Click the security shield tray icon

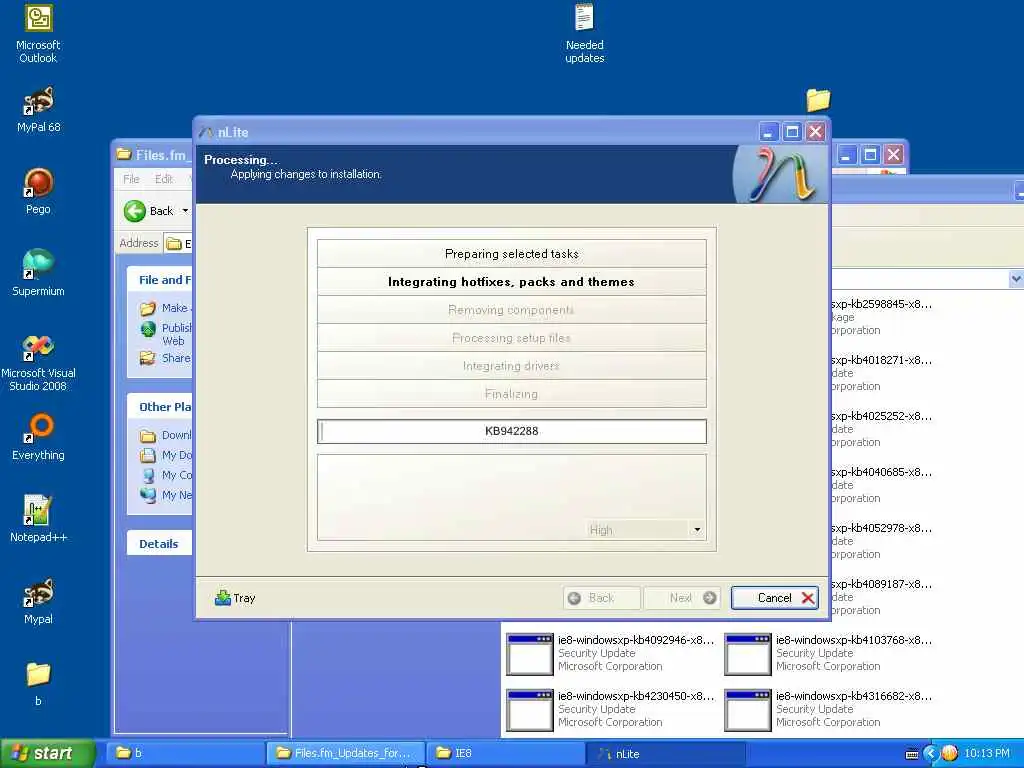[x=950, y=754]
